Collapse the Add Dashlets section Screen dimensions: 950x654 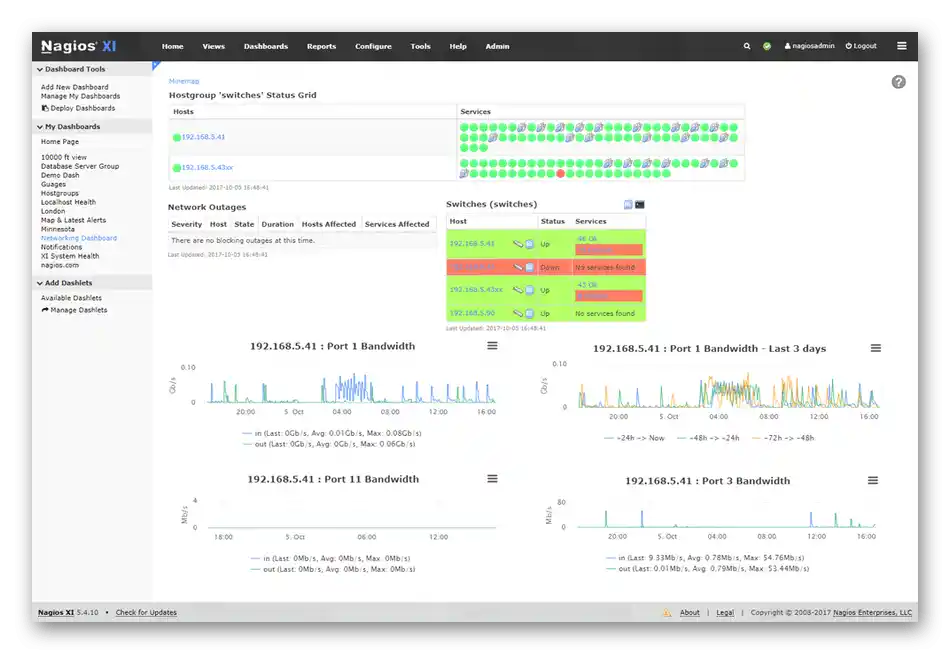click(x=64, y=283)
